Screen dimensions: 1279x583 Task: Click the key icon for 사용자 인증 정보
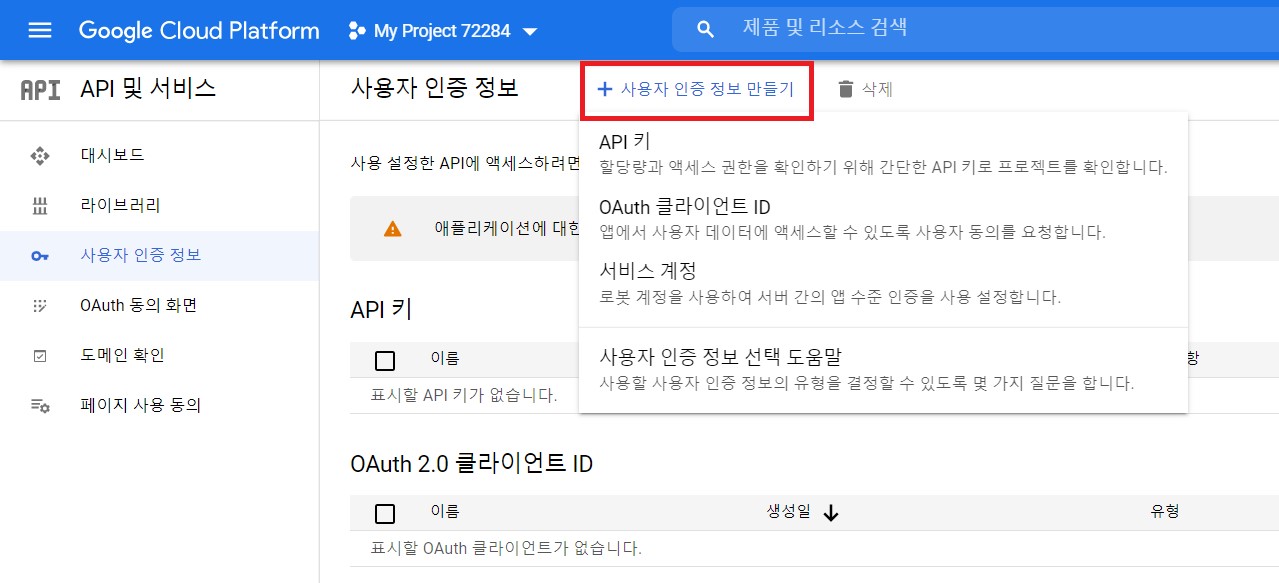[x=40, y=256]
